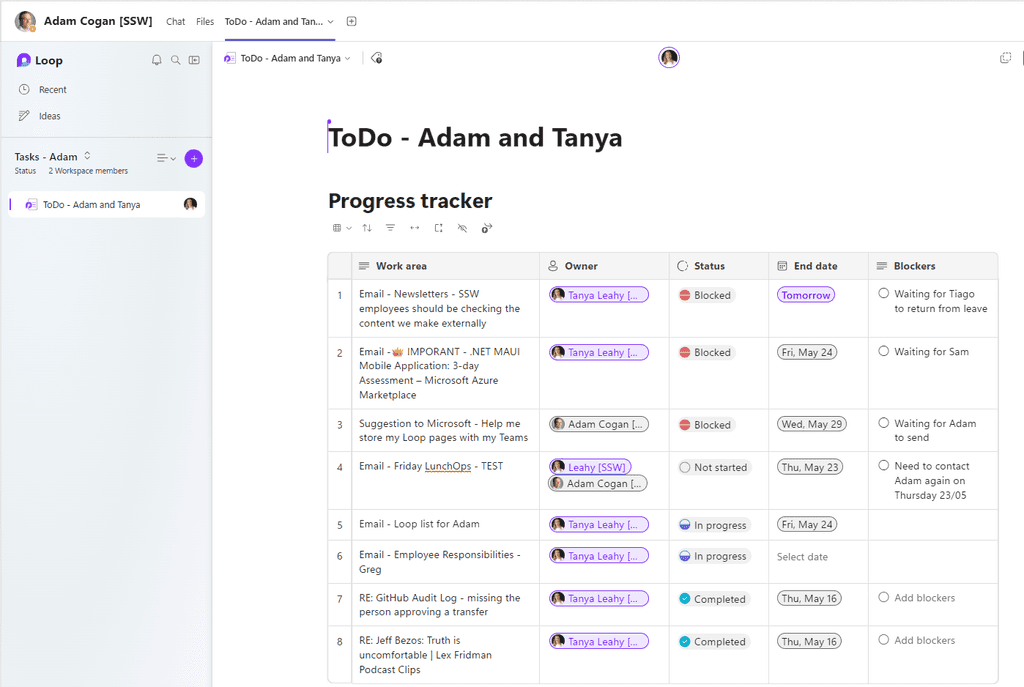Open the Copilot icon on the table toolbar
The width and height of the screenshot is (1024, 687).
tap(487, 228)
